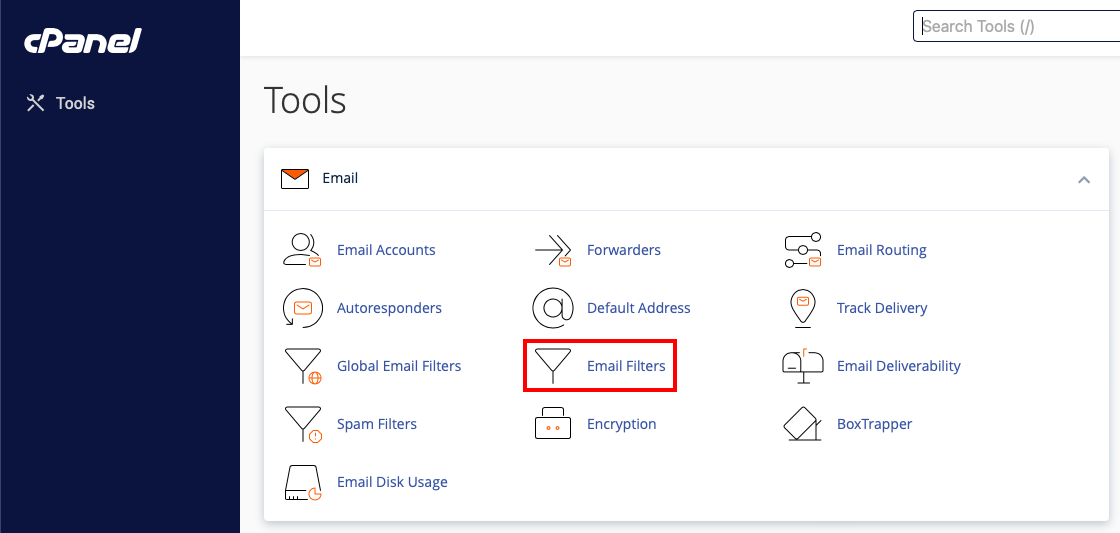Open the Encryption link
The image size is (1120, 533).
coord(621,424)
